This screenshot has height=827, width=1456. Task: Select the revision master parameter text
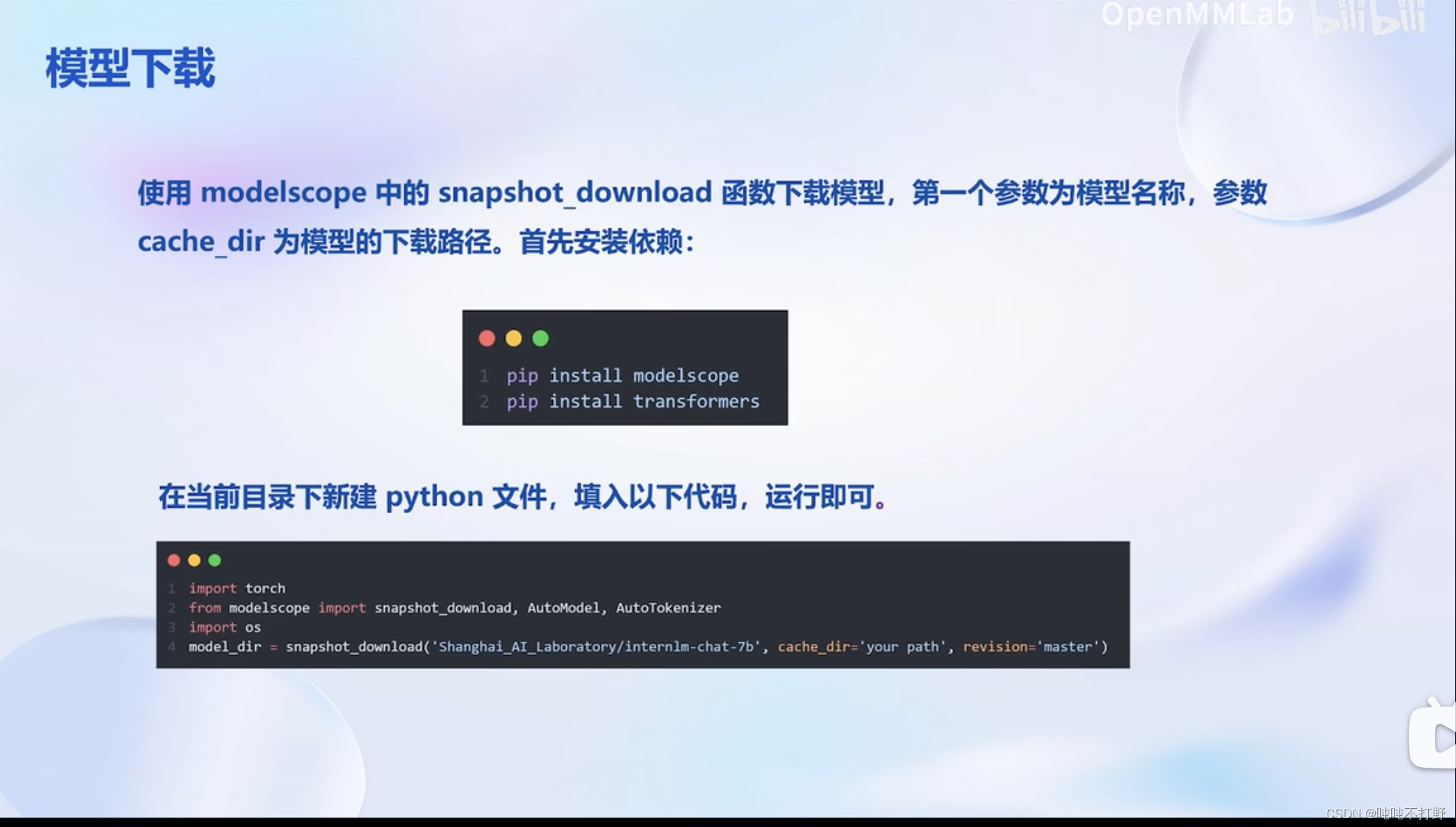(1050, 646)
